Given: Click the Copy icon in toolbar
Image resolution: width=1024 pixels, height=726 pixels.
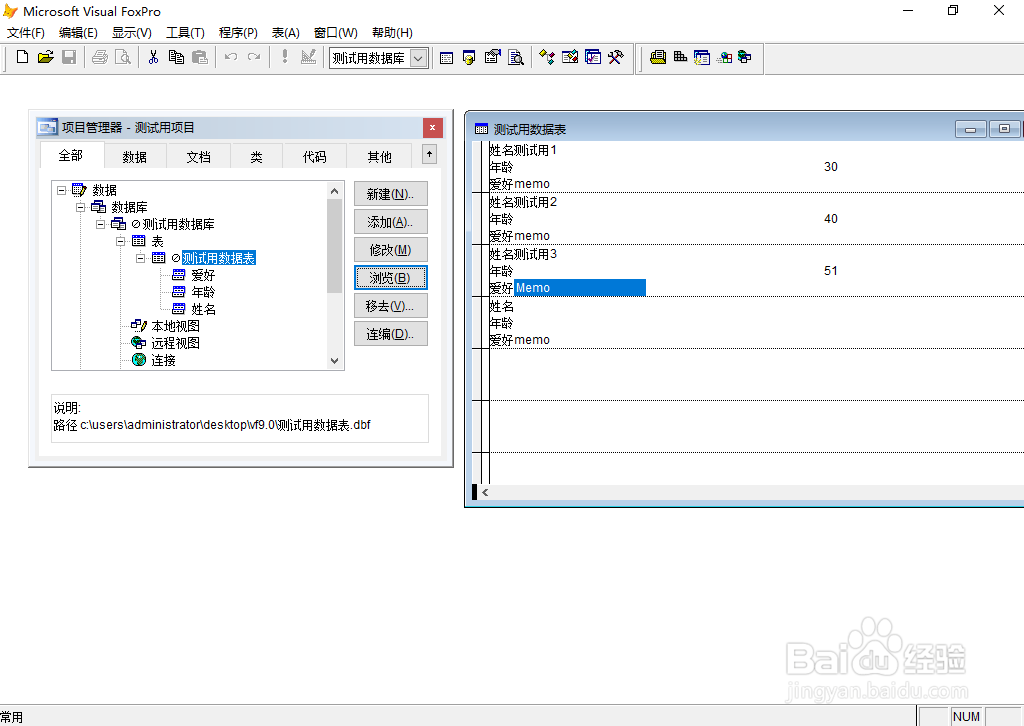Looking at the screenshot, I should 176,57.
